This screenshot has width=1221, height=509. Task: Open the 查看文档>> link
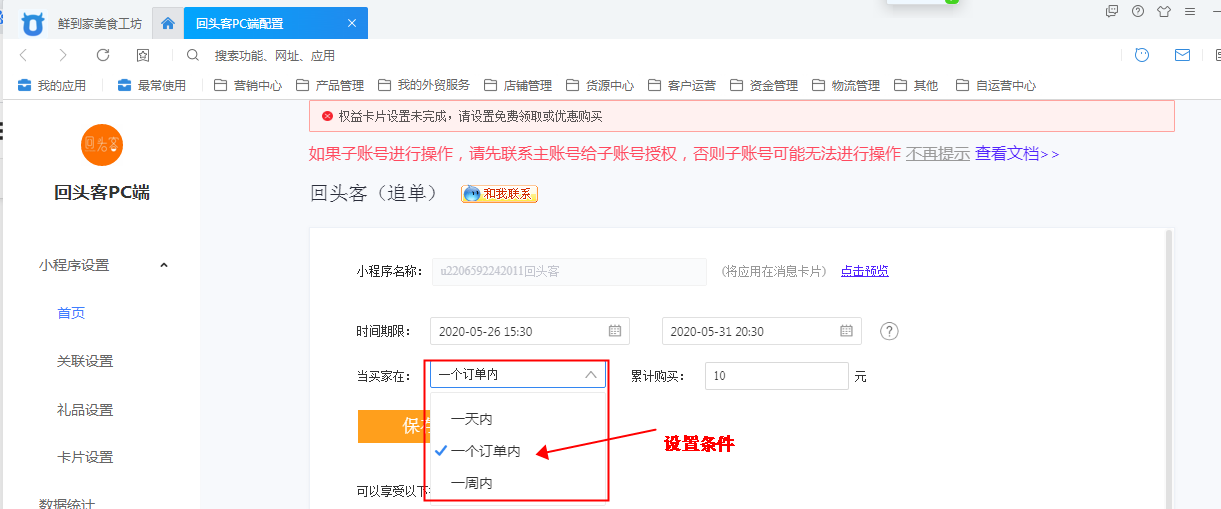point(1017,154)
